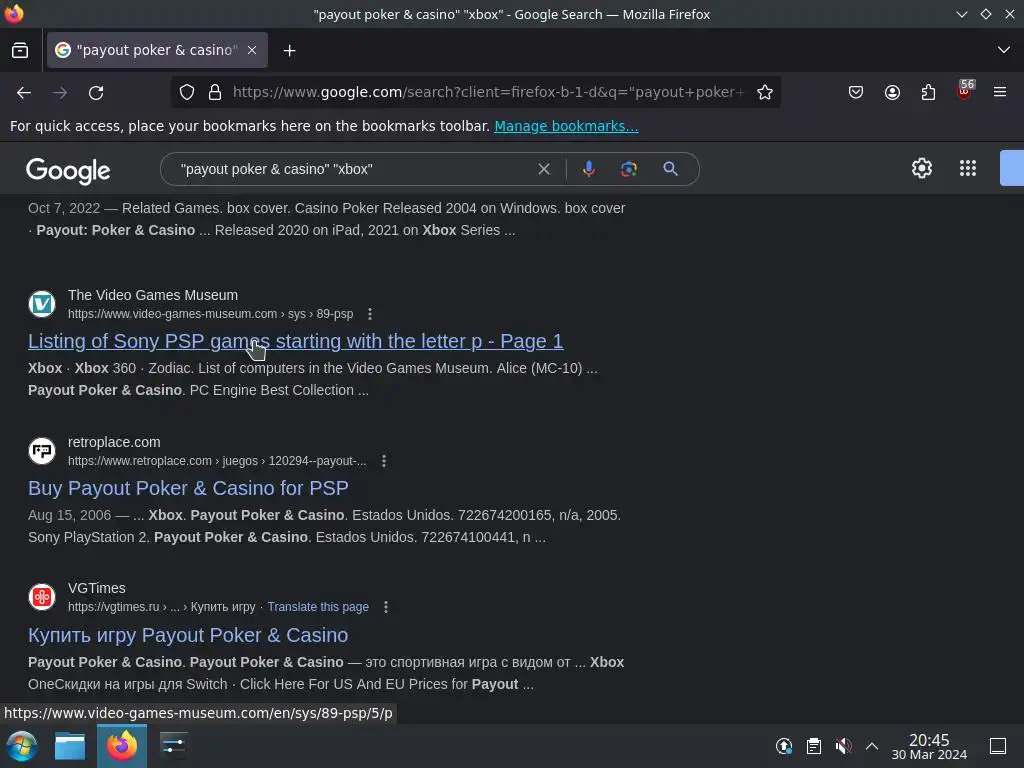Screen dimensions: 1024x768
Task: Click the Firefox taskbar button
Action: (122, 746)
